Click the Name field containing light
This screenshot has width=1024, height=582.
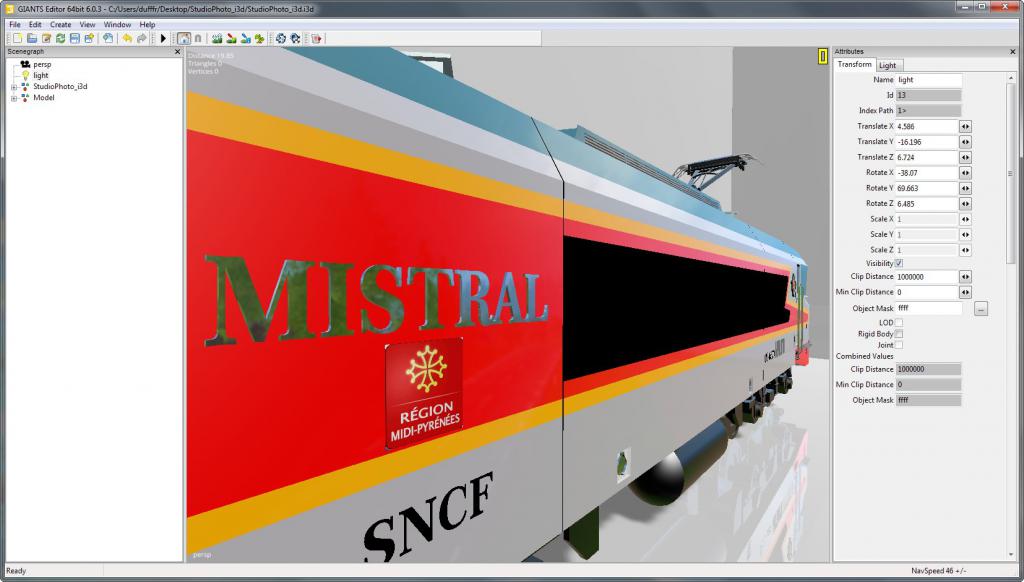(x=929, y=80)
